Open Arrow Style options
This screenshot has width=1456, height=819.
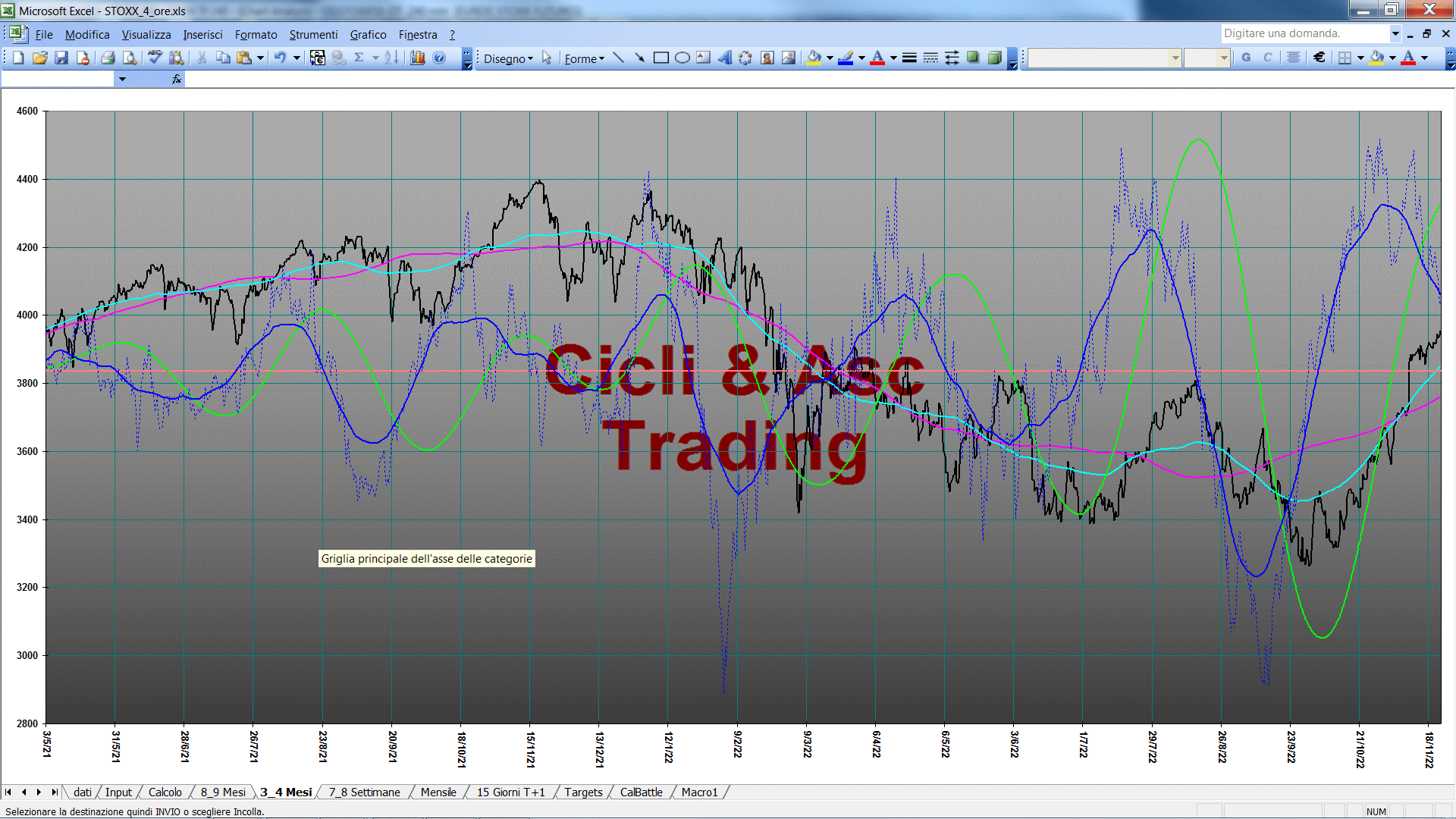952,58
